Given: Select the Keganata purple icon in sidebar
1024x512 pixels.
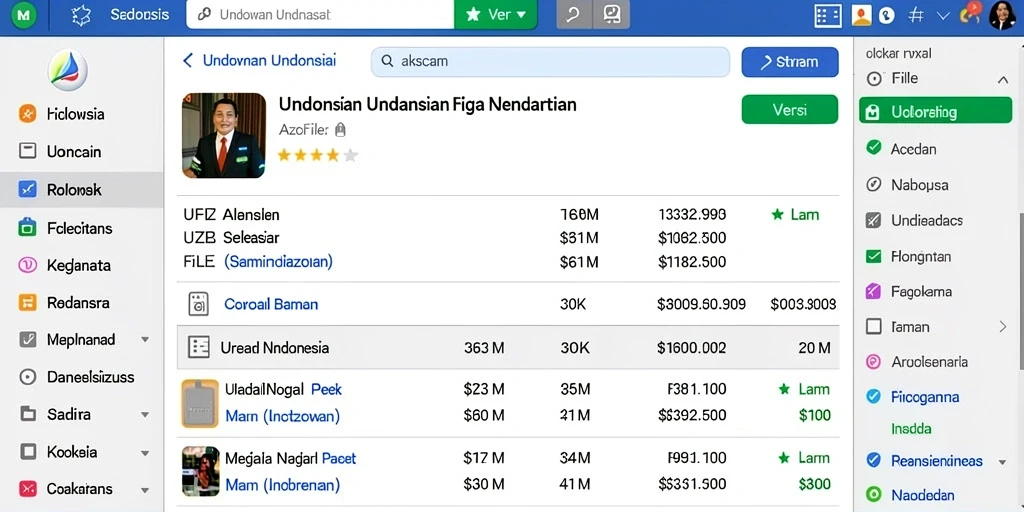Looking at the screenshot, I should tap(27, 265).
